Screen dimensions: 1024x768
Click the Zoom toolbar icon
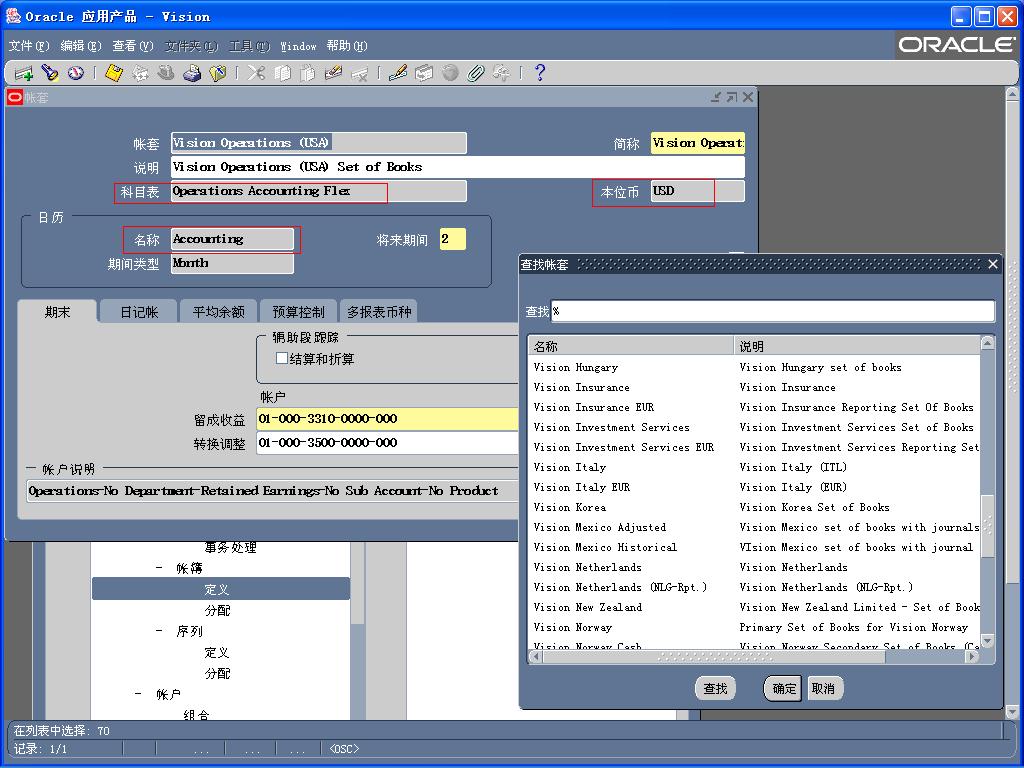(424, 73)
